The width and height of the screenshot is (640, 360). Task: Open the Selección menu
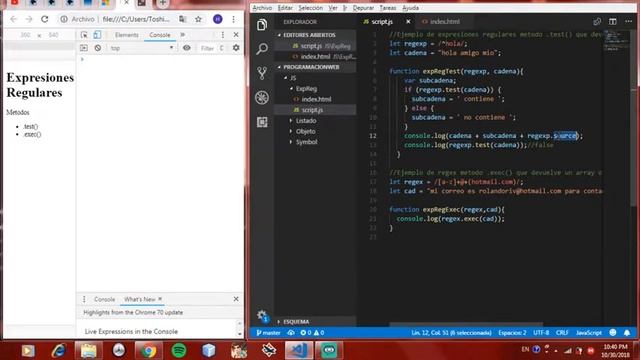click(310, 8)
